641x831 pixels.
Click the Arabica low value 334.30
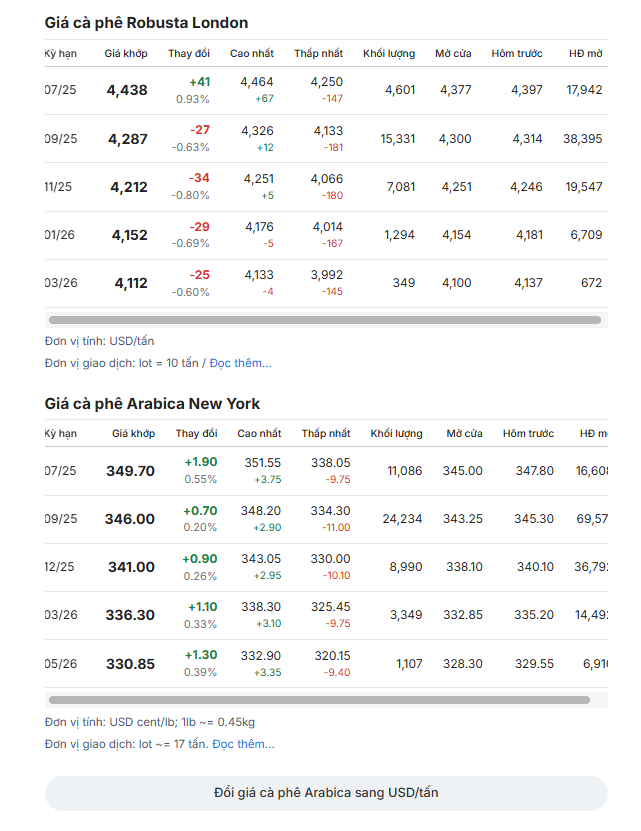click(x=330, y=511)
